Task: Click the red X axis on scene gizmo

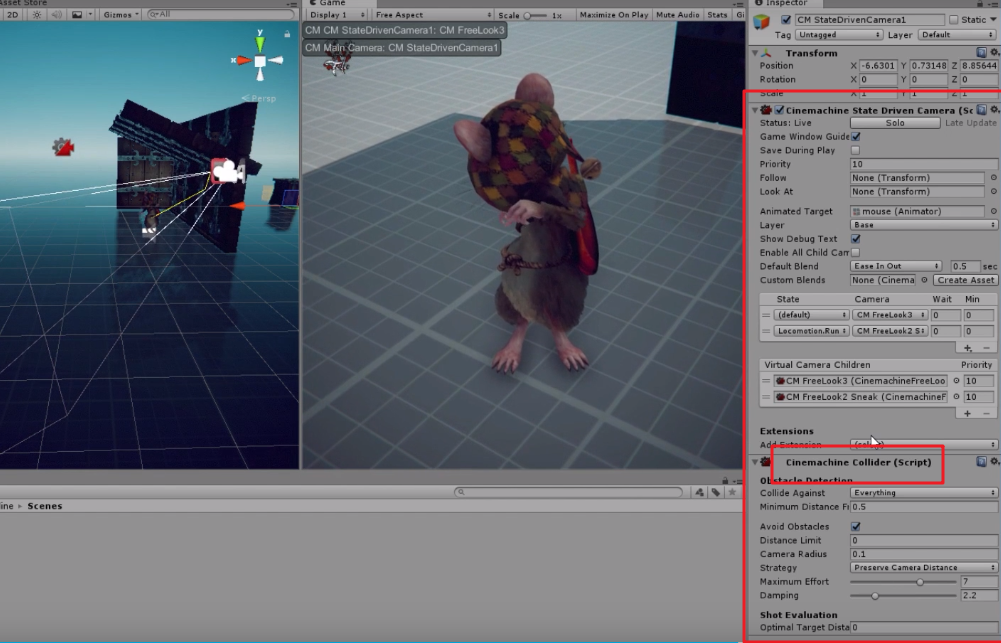Action: point(243,61)
